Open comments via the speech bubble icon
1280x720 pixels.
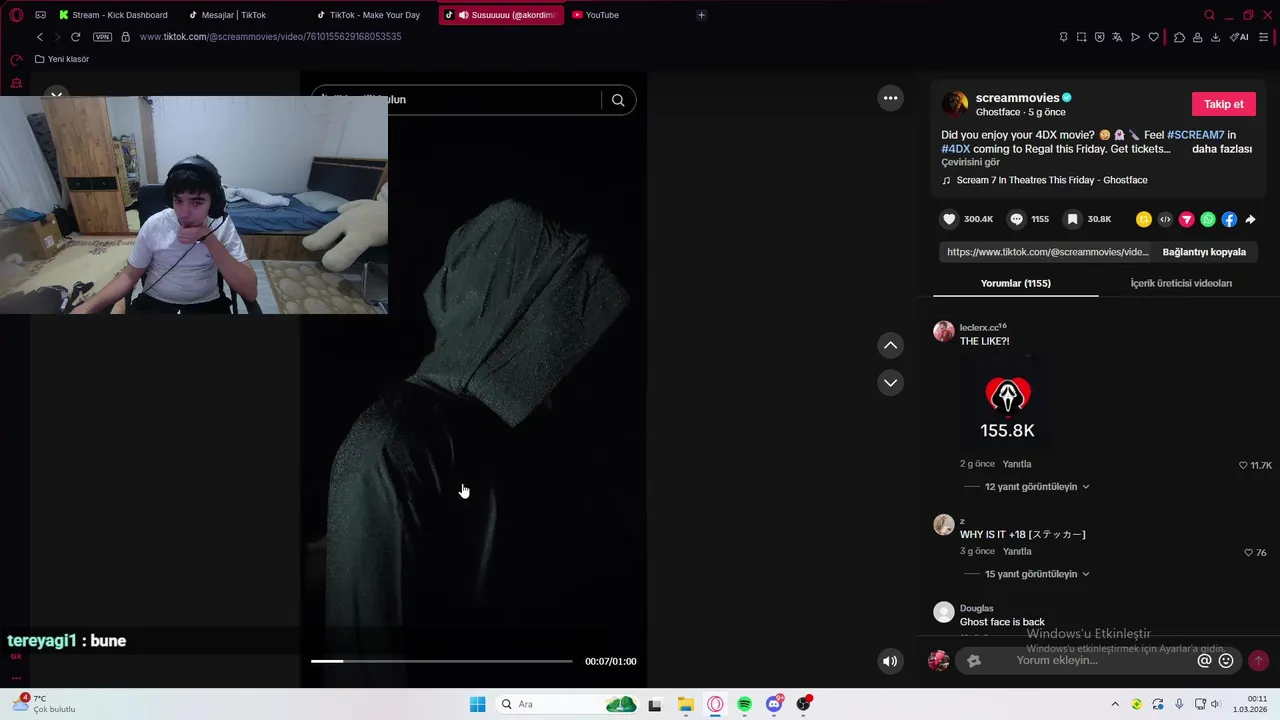point(1016,219)
